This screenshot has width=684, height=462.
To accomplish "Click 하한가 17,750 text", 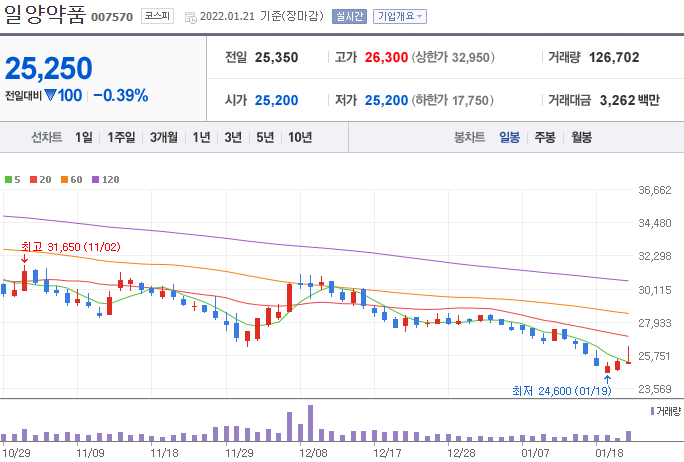I will [x=452, y=100].
